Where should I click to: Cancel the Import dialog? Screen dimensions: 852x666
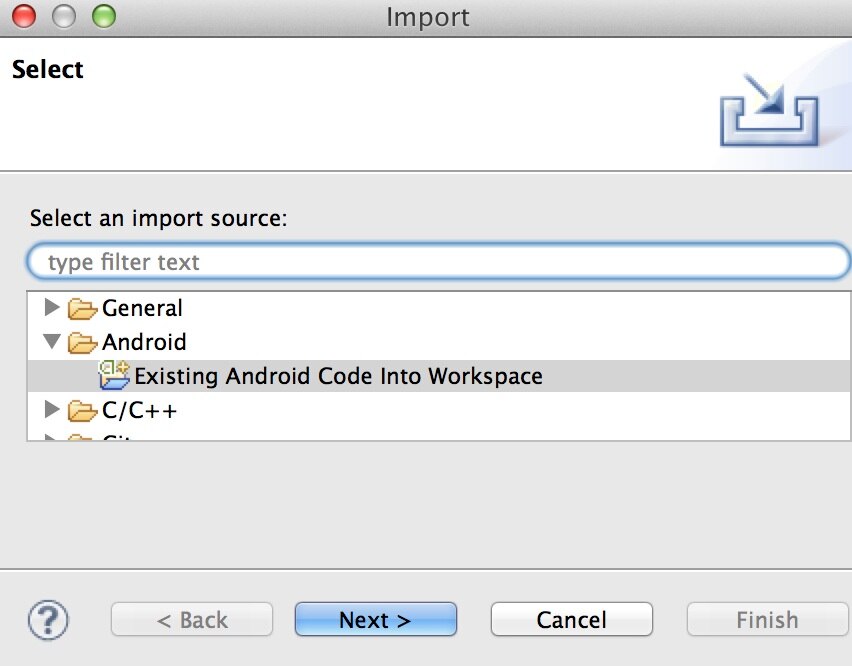coord(571,620)
